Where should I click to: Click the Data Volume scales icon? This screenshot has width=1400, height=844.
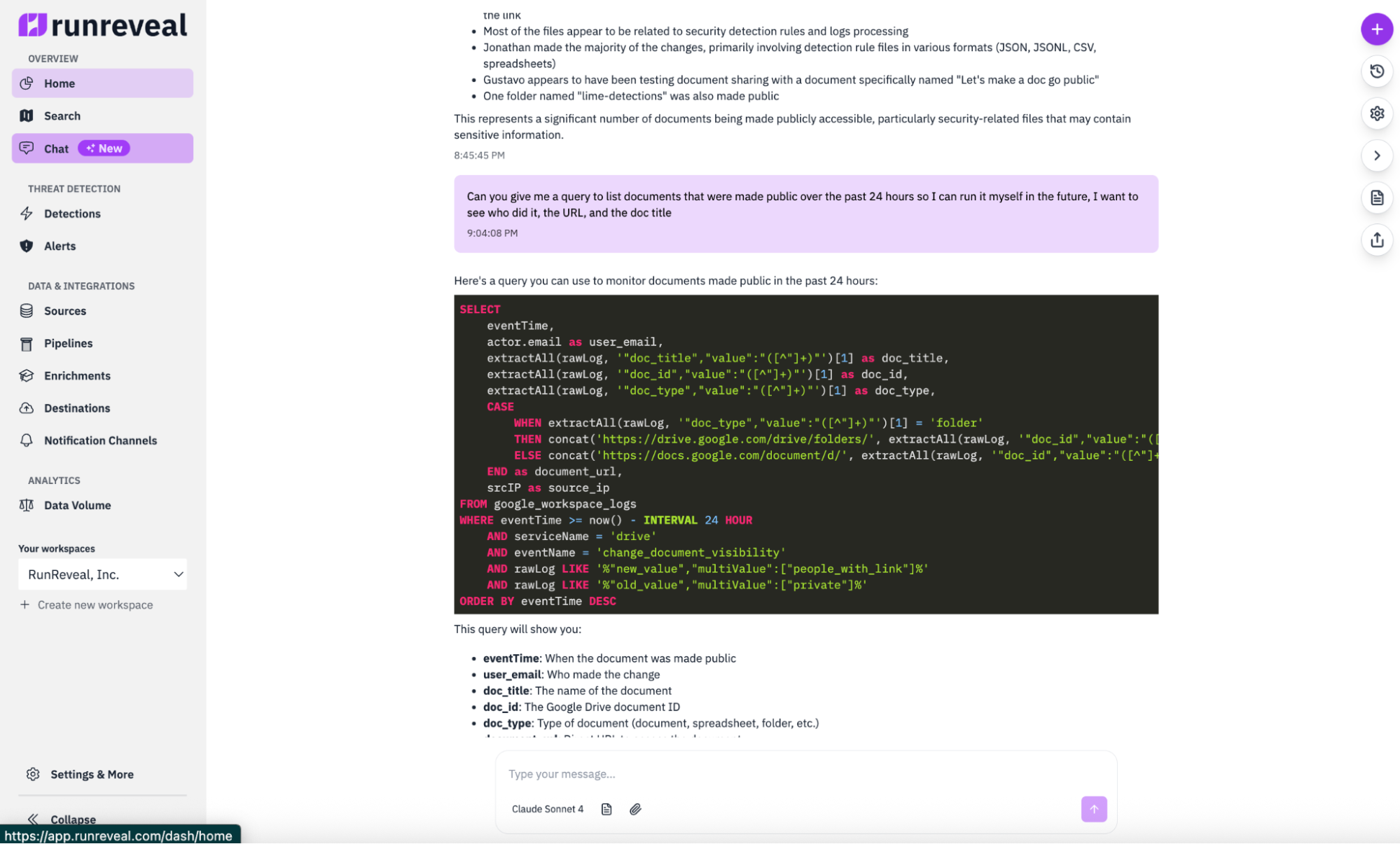coord(27,506)
